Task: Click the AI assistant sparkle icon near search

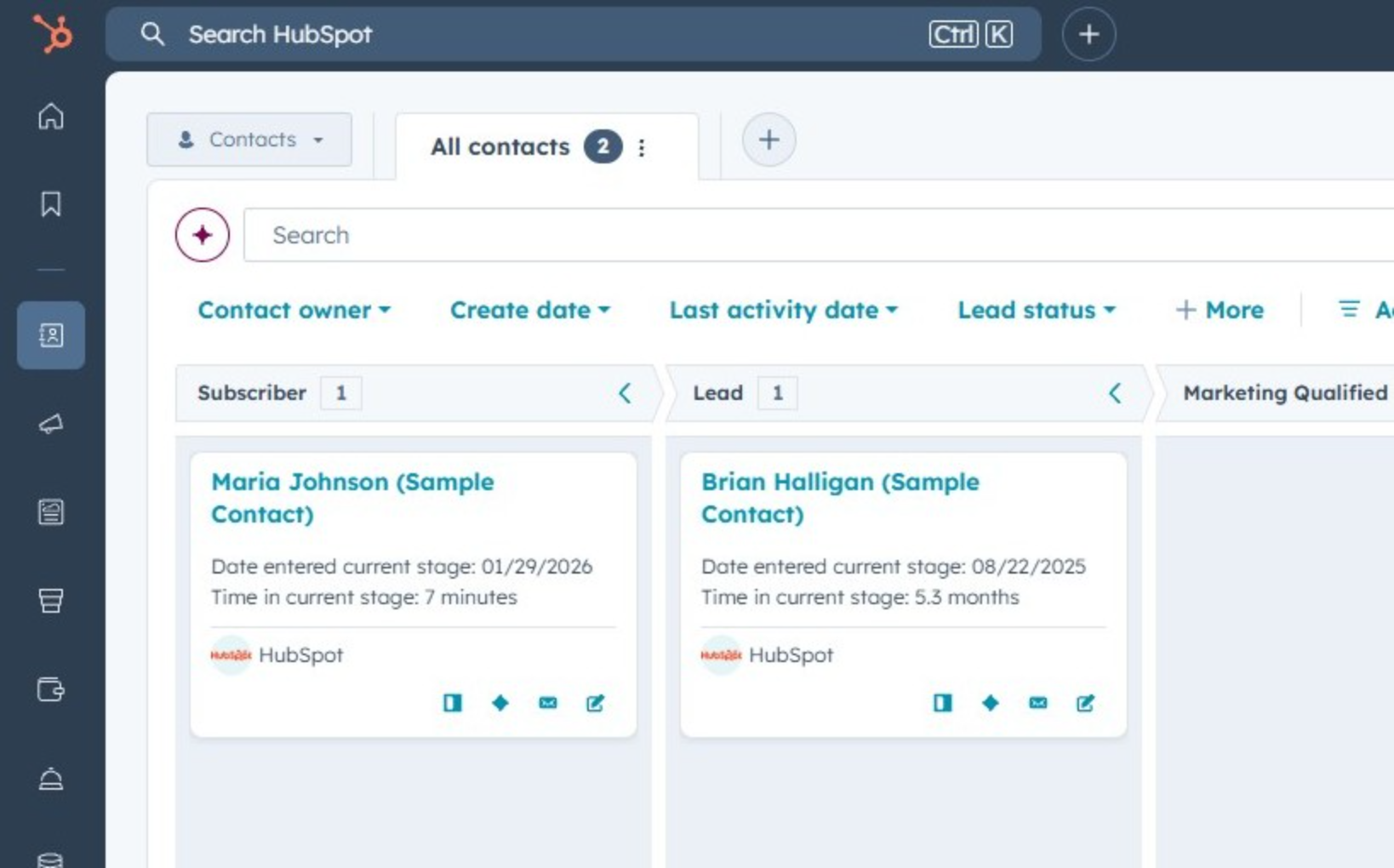Action: [202, 235]
